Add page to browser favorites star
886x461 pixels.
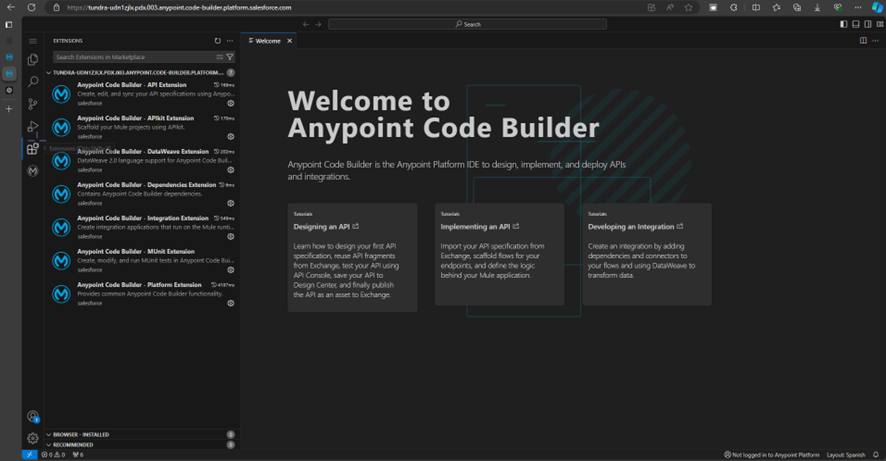(x=688, y=7)
